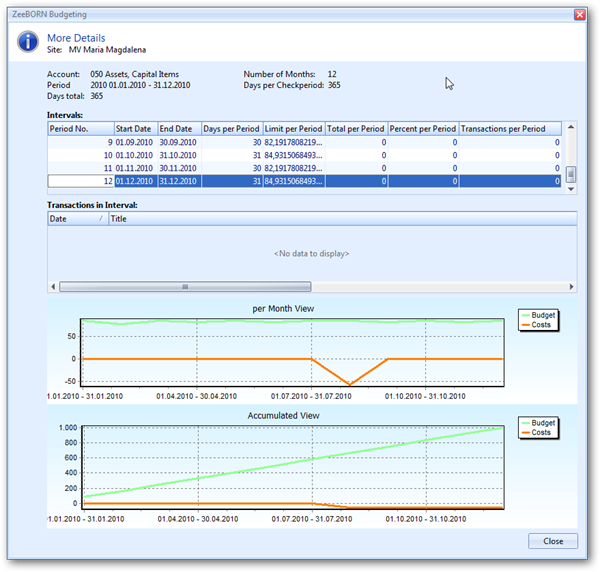600x572 pixels.
Task: Click the Costs legend swatch in Accumulated View
Action: click(524, 432)
